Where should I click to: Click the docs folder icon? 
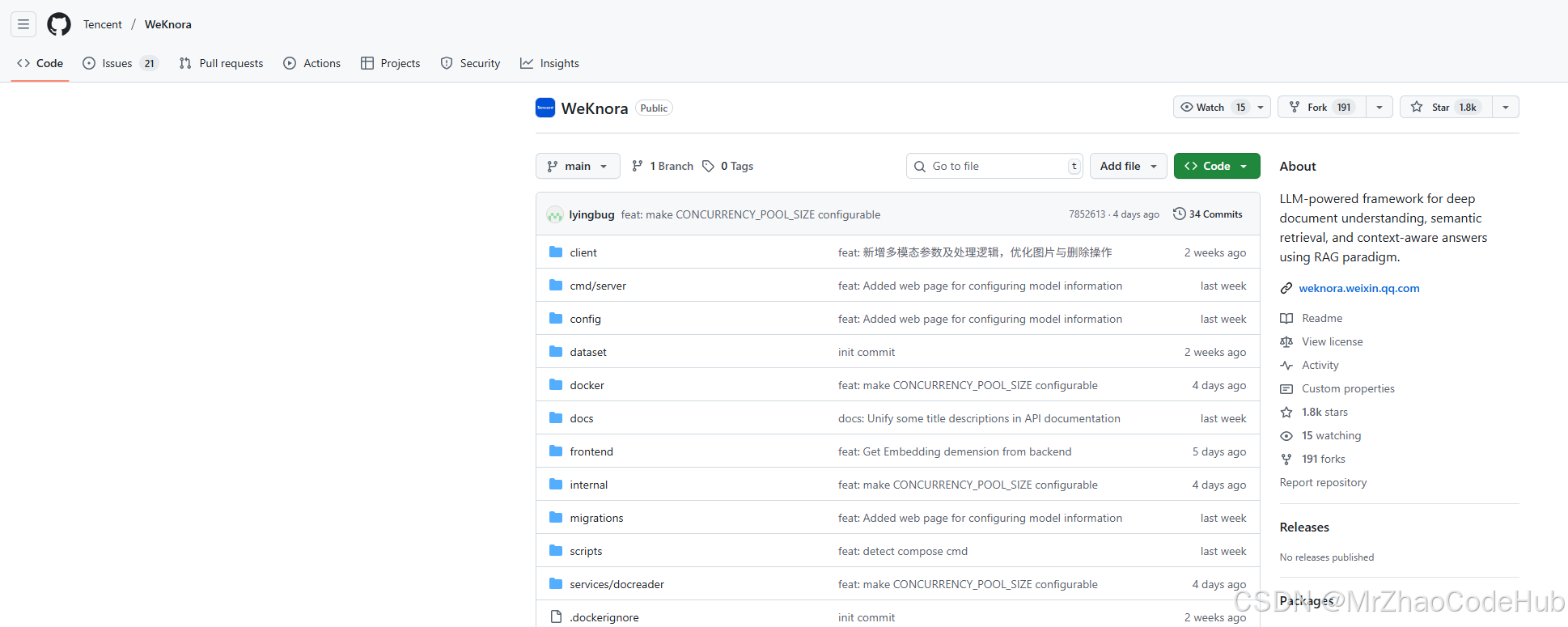point(556,418)
